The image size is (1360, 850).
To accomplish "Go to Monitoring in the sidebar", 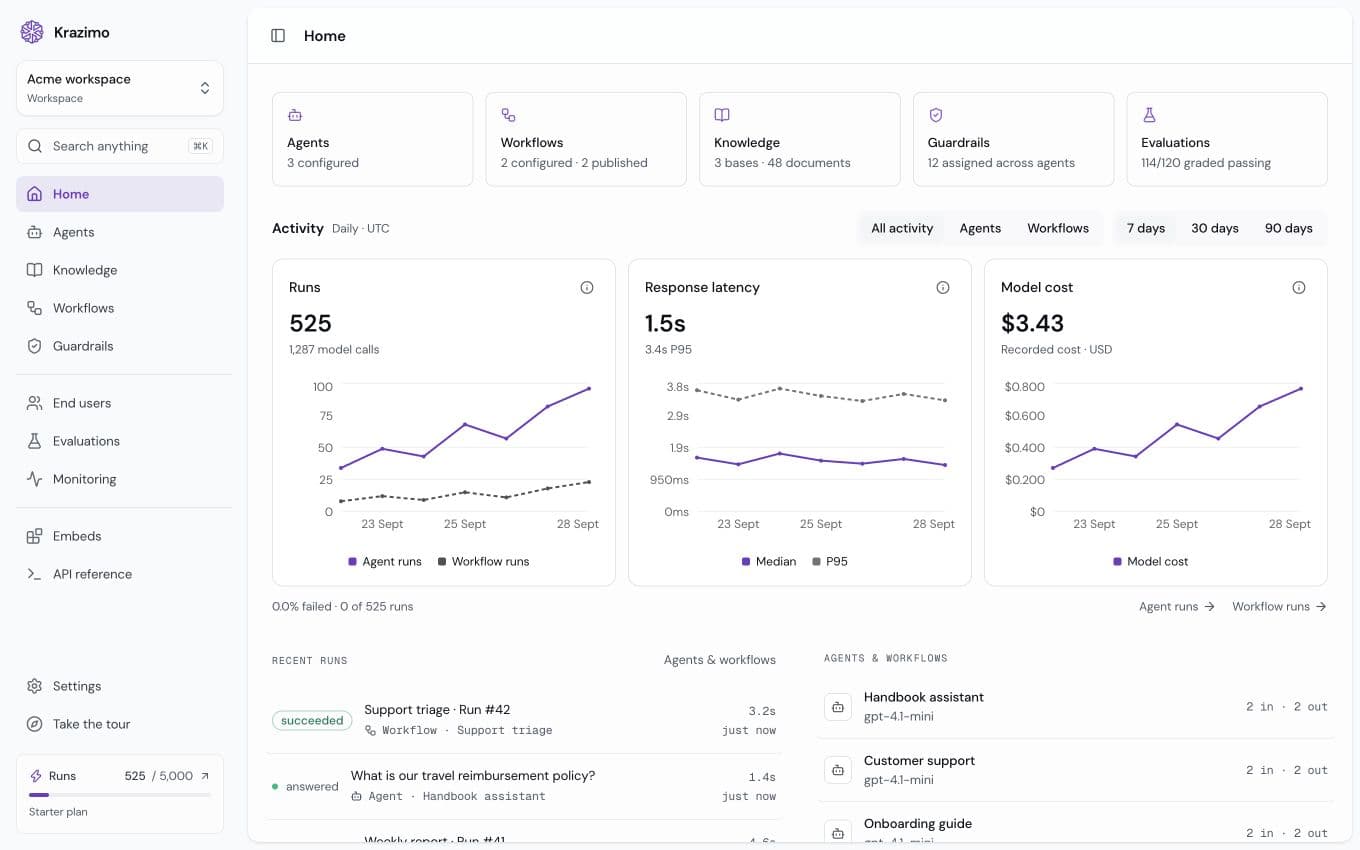I will (x=120, y=479).
